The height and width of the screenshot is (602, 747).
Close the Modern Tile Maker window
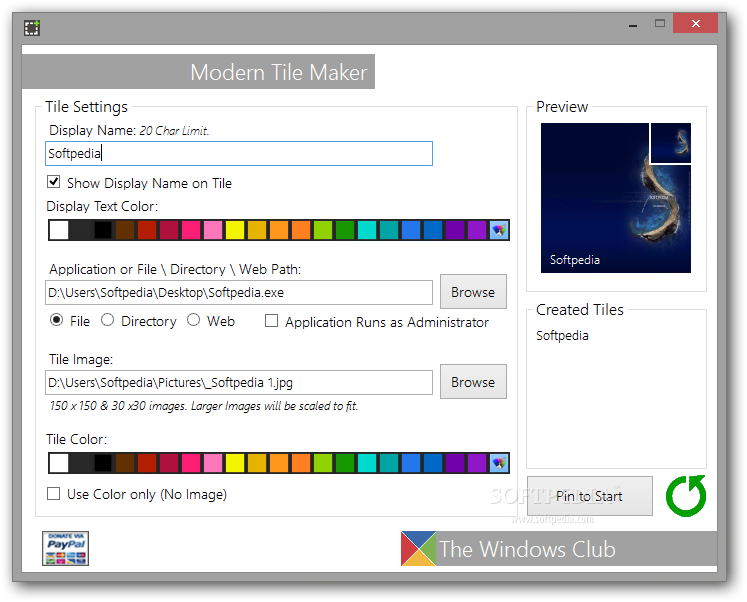[695, 23]
